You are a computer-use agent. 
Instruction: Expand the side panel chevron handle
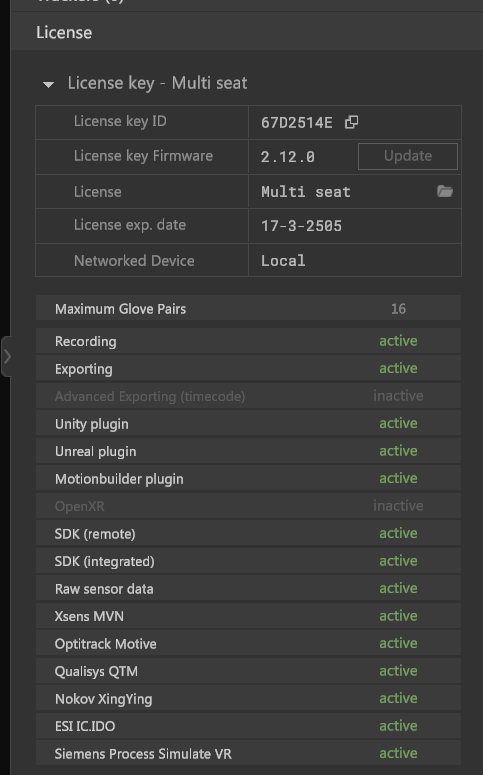(x=6, y=356)
